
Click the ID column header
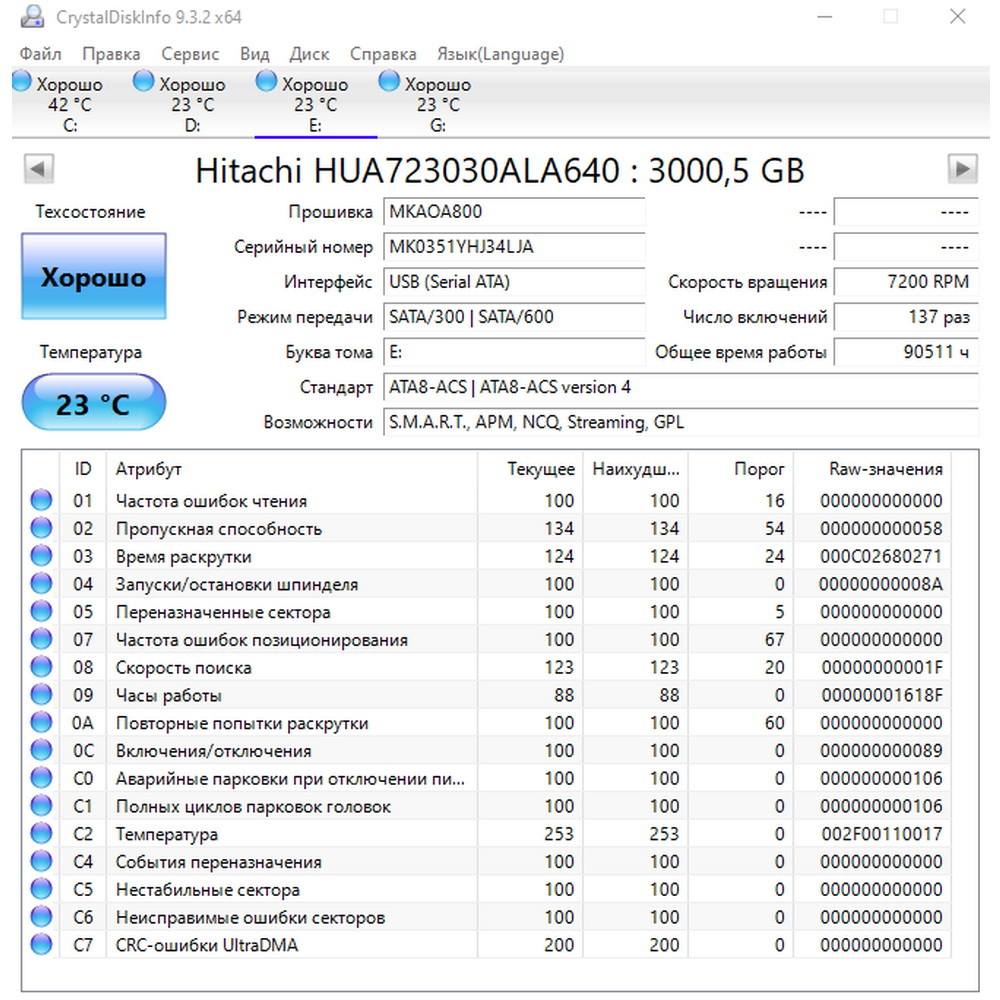tap(83, 469)
